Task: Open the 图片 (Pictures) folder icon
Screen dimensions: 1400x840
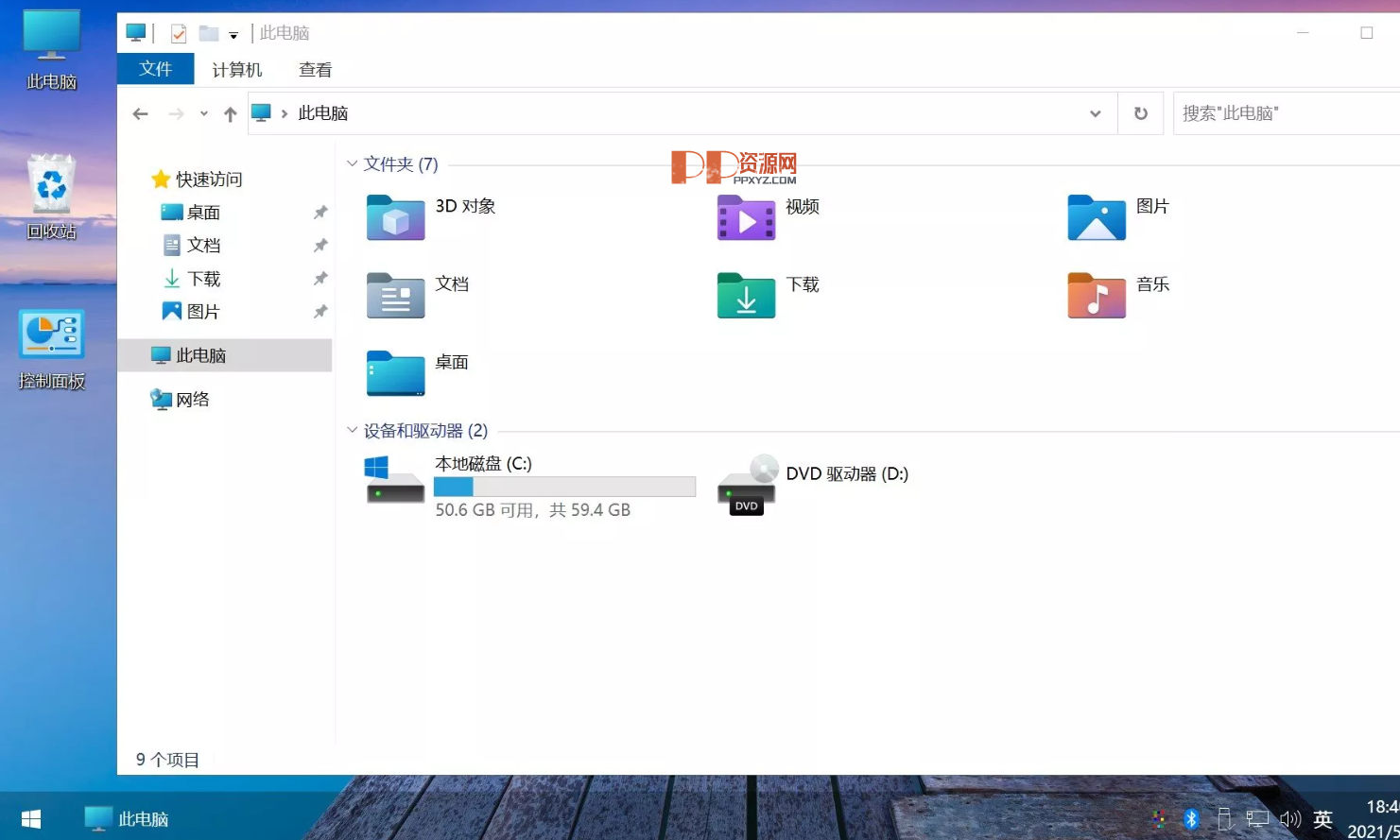Action: tap(1096, 218)
